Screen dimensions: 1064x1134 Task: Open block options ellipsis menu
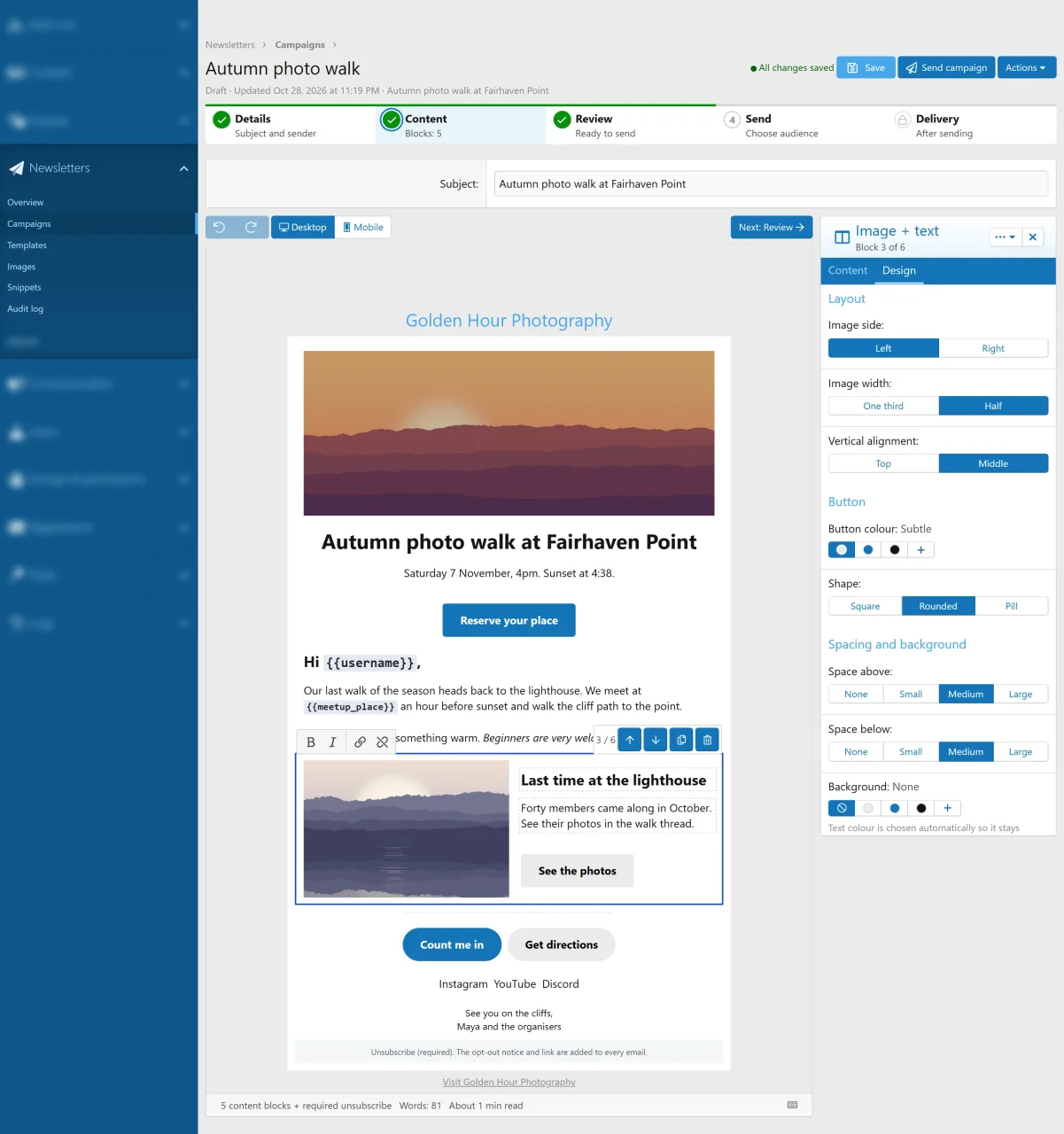1006,237
